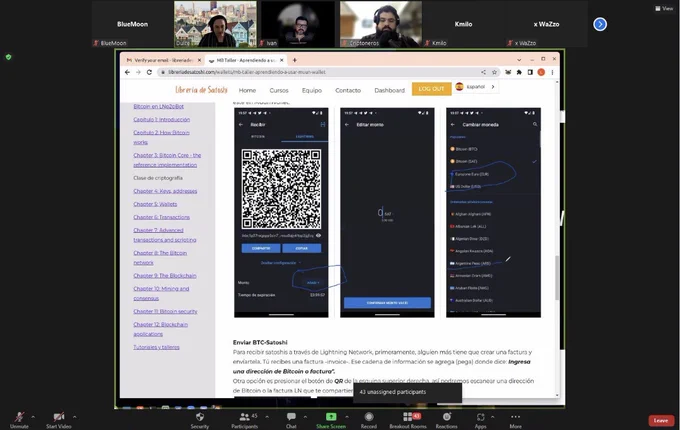Open Chapter 11: Bitcoin security link
The height and width of the screenshot is (430, 680).
click(165, 311)
